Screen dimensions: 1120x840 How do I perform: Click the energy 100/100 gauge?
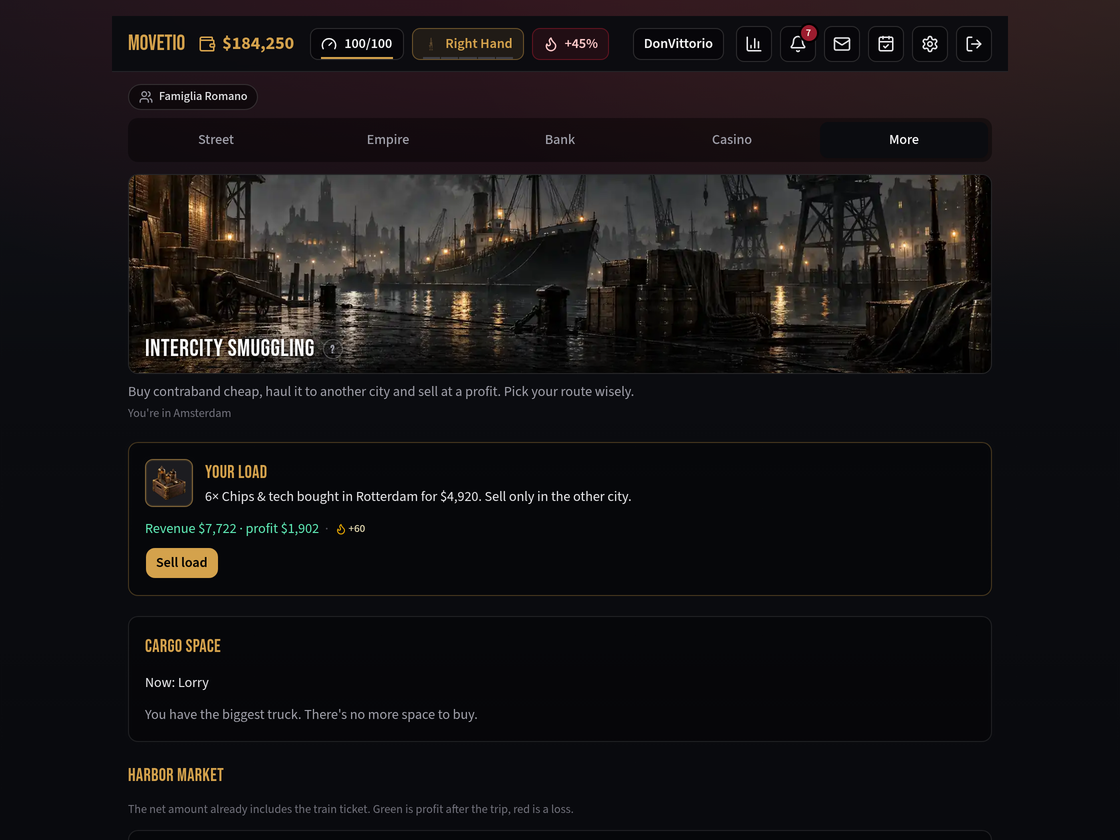click(x=357, y=44)
